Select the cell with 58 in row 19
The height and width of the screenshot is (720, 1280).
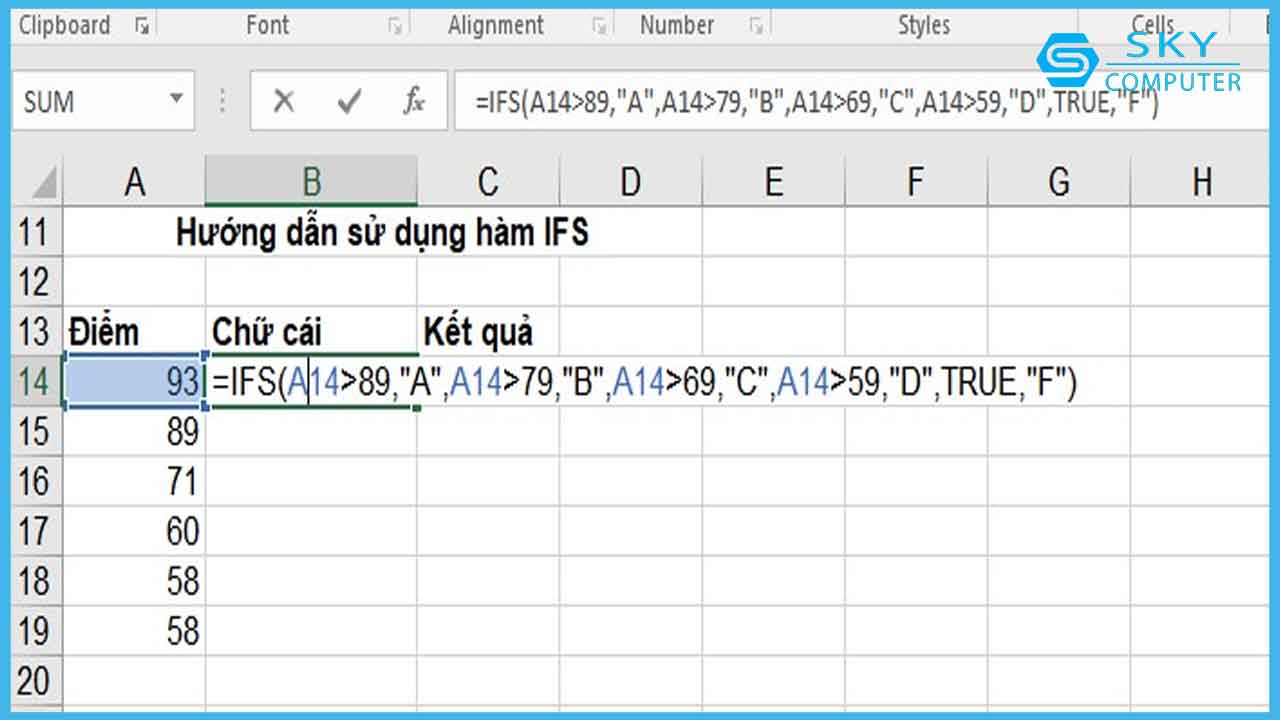[x=134, y=632]
